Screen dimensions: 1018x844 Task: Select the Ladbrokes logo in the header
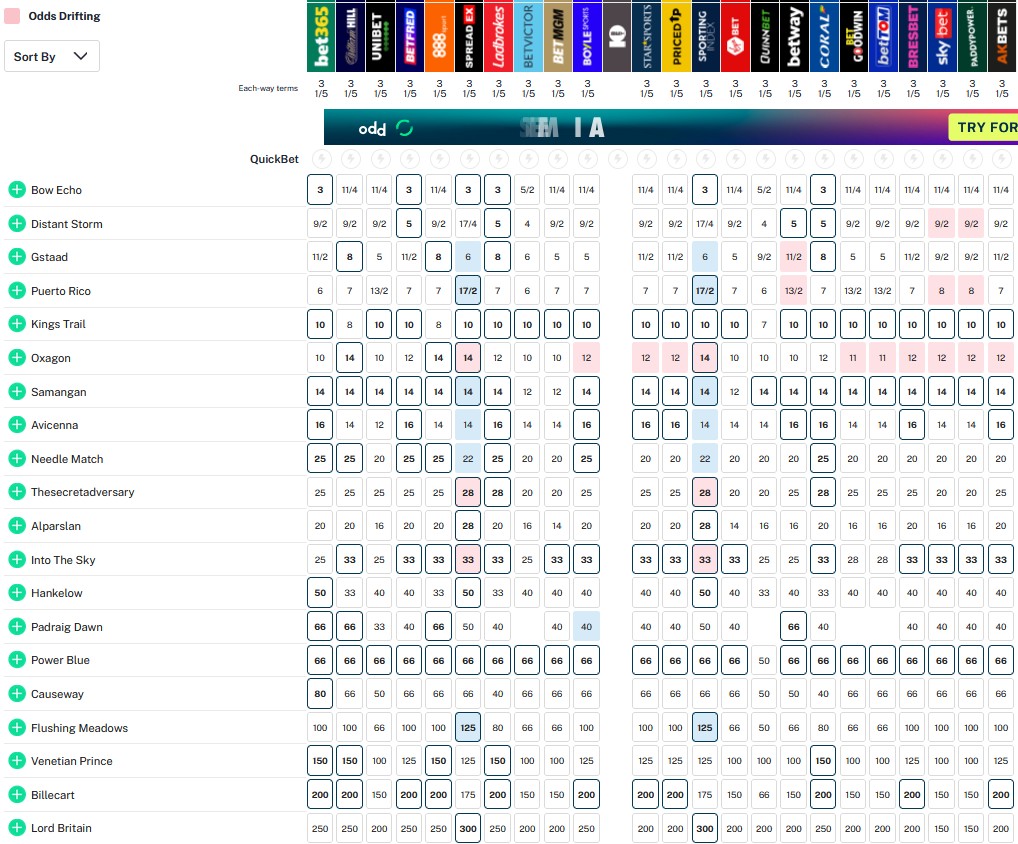(x=498, y=36)
